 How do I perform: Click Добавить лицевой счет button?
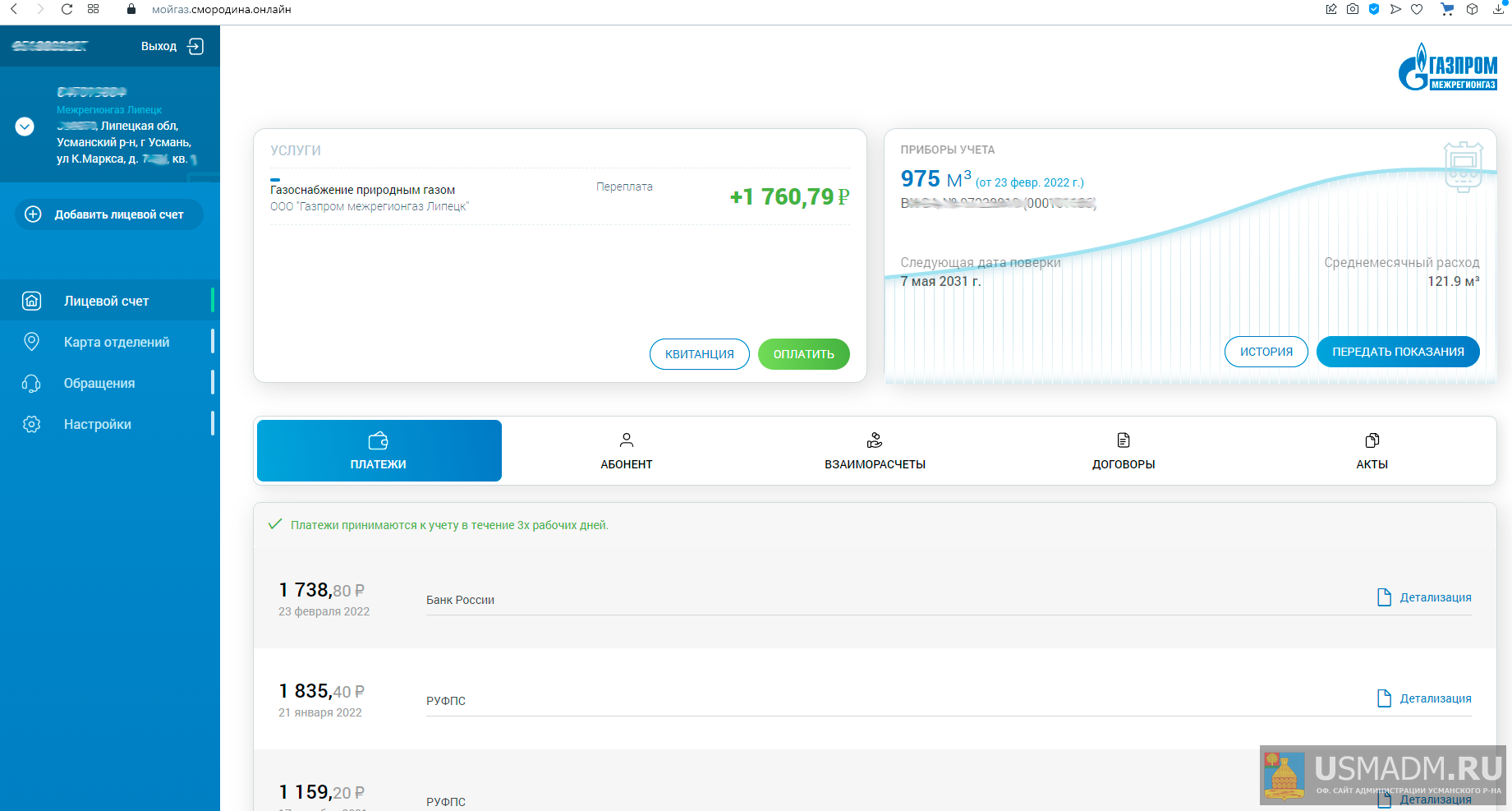109,214
